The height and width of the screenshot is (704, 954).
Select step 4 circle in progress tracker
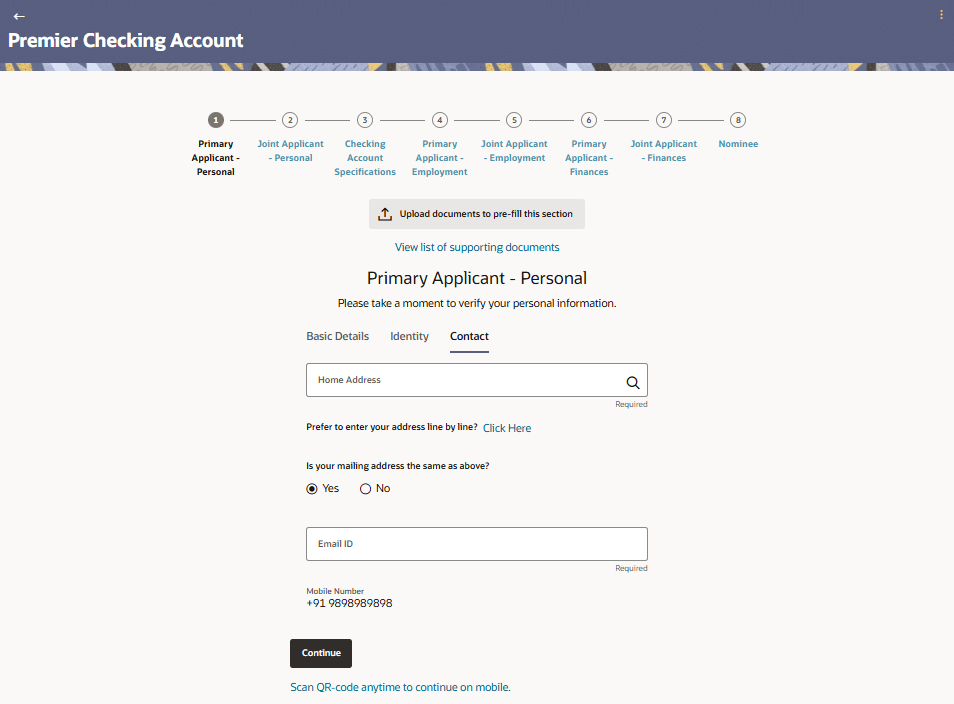point(439,120)
